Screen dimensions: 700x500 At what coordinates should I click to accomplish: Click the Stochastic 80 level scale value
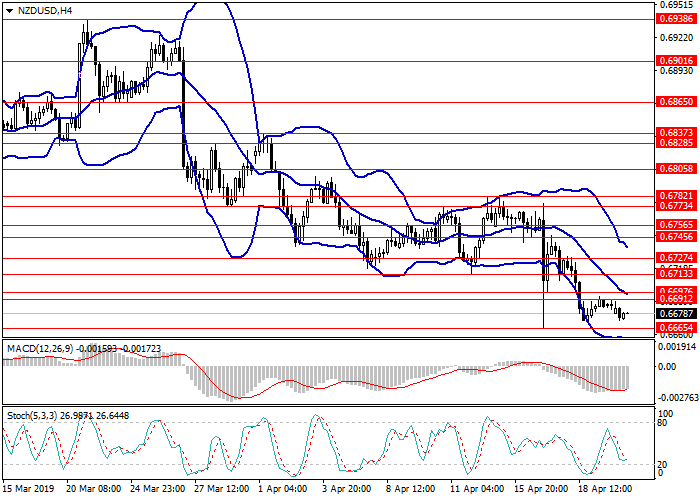pyautogui.click(x=664, y=423)
